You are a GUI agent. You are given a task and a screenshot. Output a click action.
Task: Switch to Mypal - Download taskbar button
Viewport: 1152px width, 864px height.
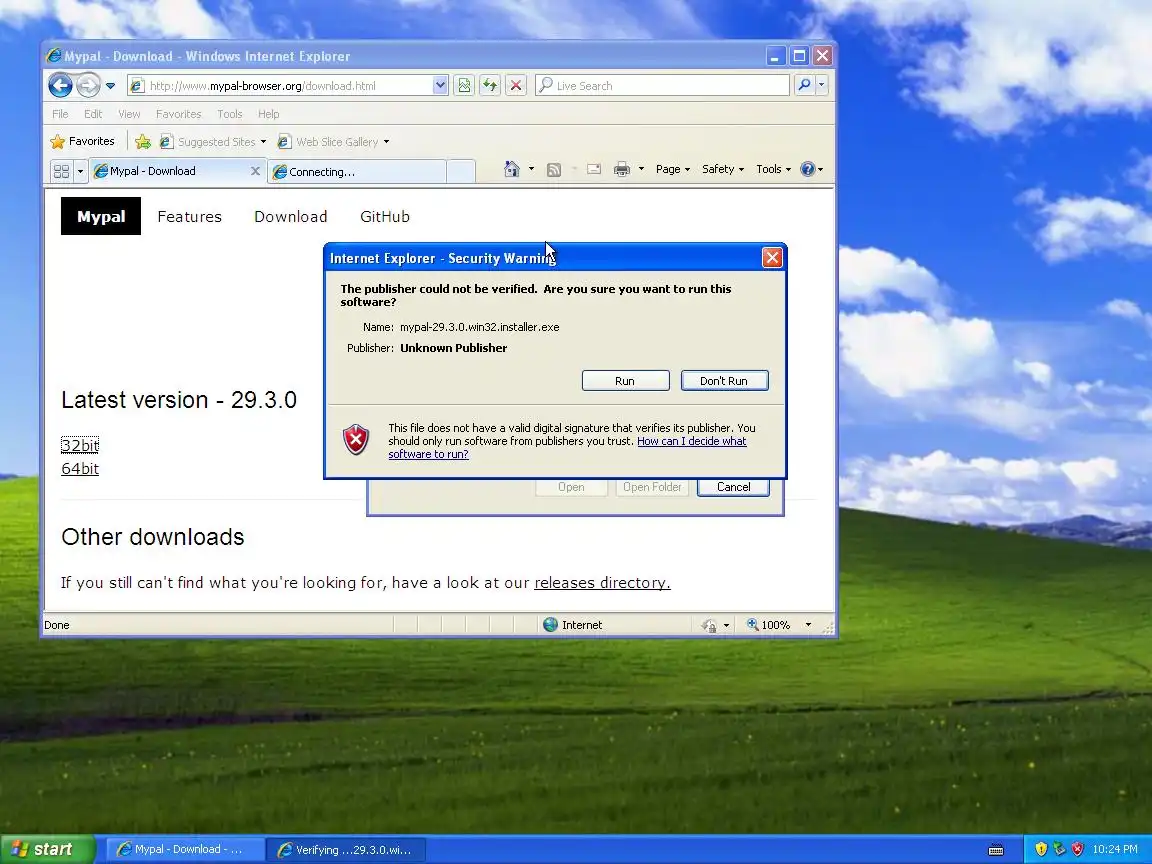click(186, 849)
